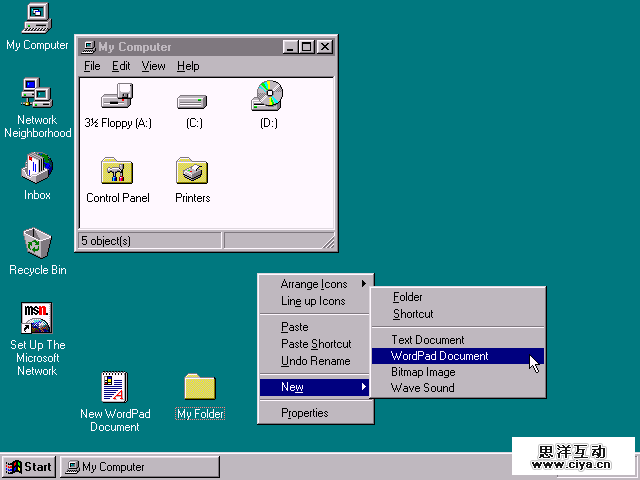Click the Network Neighborhood desktop icon
640x480 pixels.
pyautogui.click(x=37, y=94)
